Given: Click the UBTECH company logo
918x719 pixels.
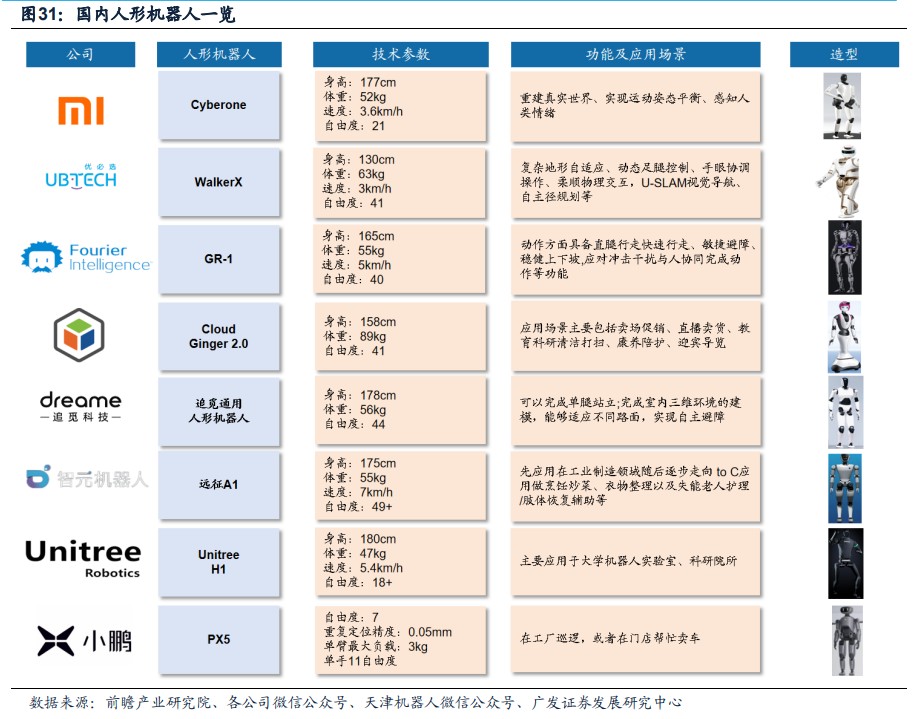Looking at the screenshot, I should click(81, 178).
